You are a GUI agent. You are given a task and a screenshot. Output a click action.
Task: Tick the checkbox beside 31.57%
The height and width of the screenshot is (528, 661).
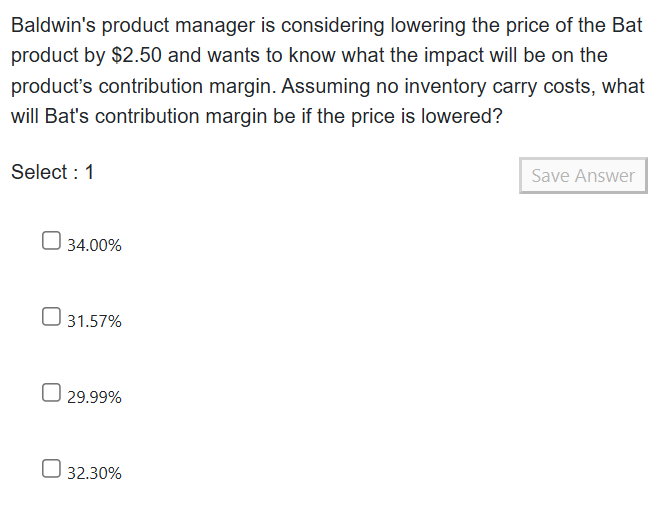(51, 317)
